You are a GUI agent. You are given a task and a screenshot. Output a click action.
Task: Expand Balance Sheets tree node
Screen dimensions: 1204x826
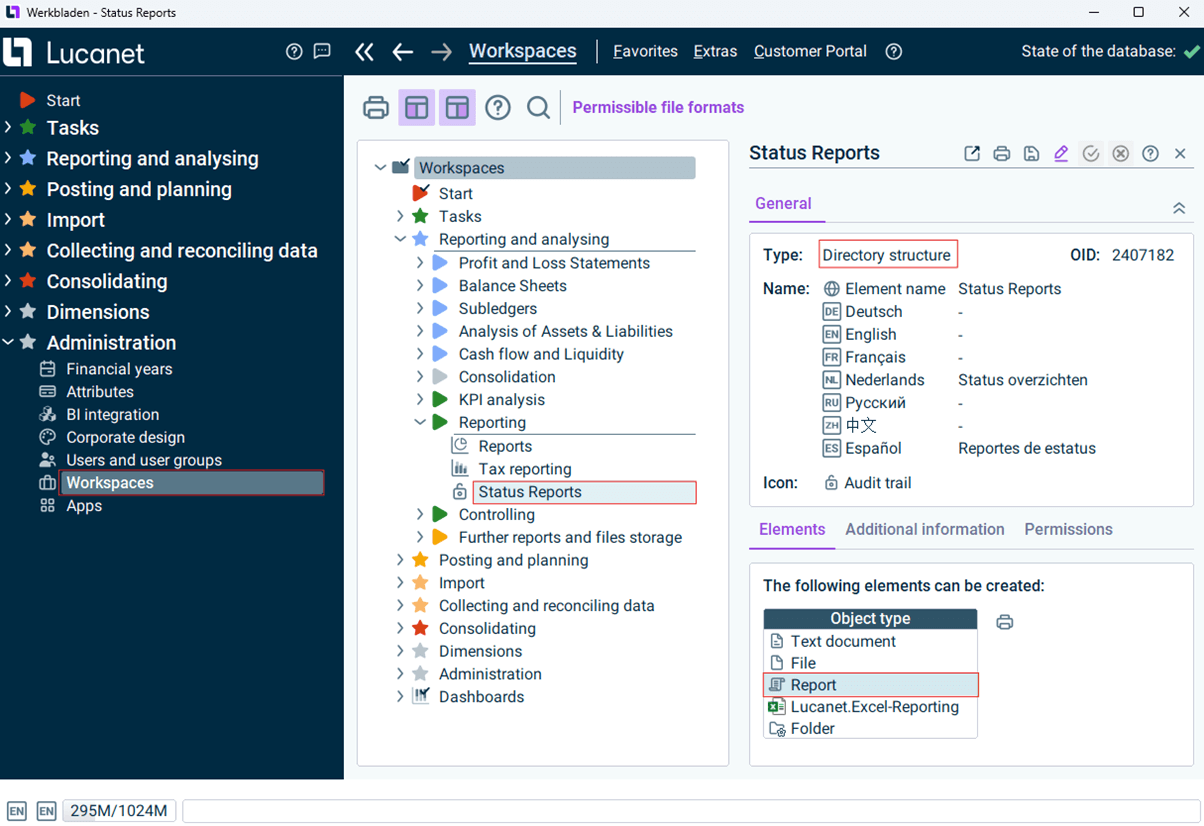420,286
